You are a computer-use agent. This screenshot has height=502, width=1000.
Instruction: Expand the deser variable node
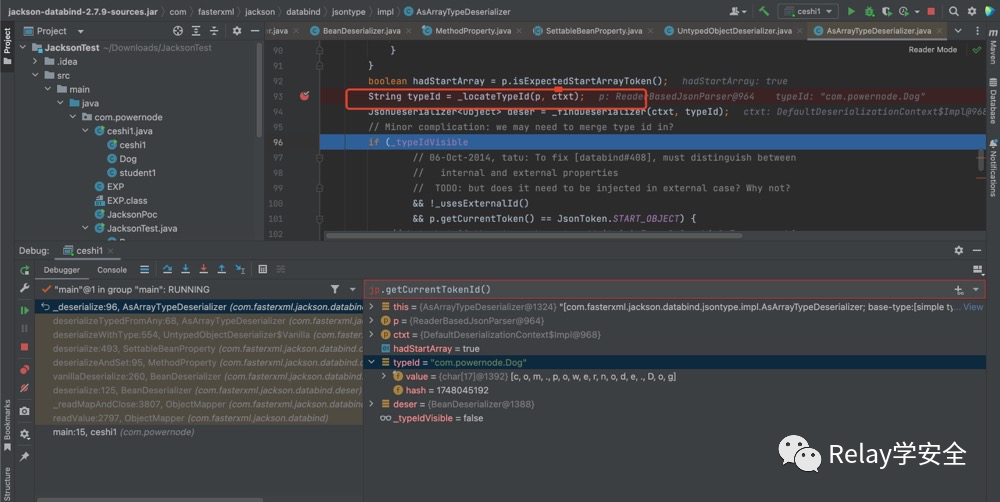click(372, 404)
